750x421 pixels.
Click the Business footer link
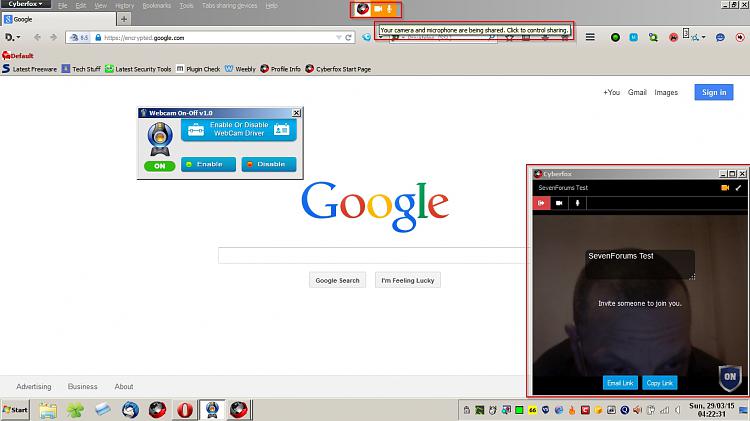click(x=82, y=387)
